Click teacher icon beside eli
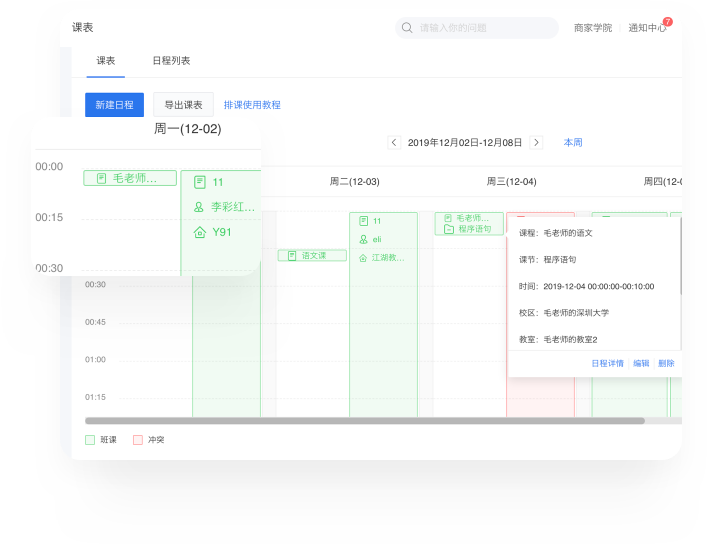 tap(363, 239)
